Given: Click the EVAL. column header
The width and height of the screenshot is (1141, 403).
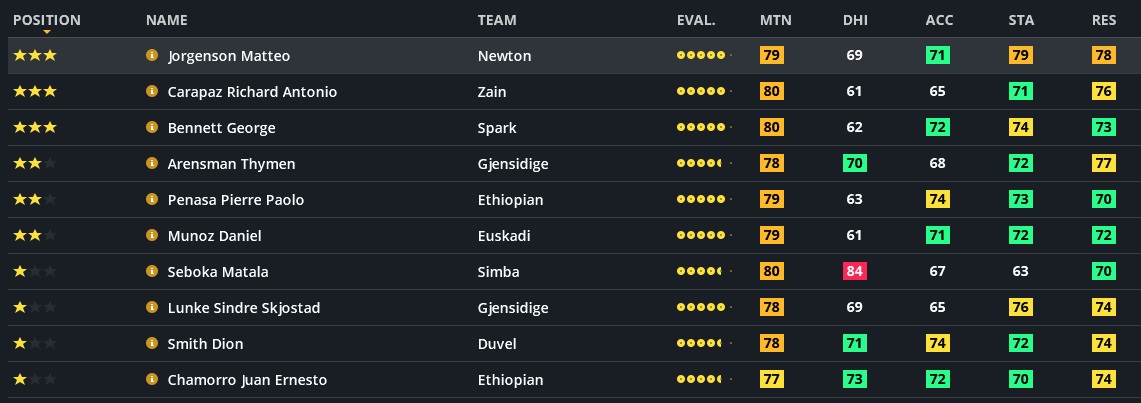Looking at the screenshot, I should coord(696,20).
